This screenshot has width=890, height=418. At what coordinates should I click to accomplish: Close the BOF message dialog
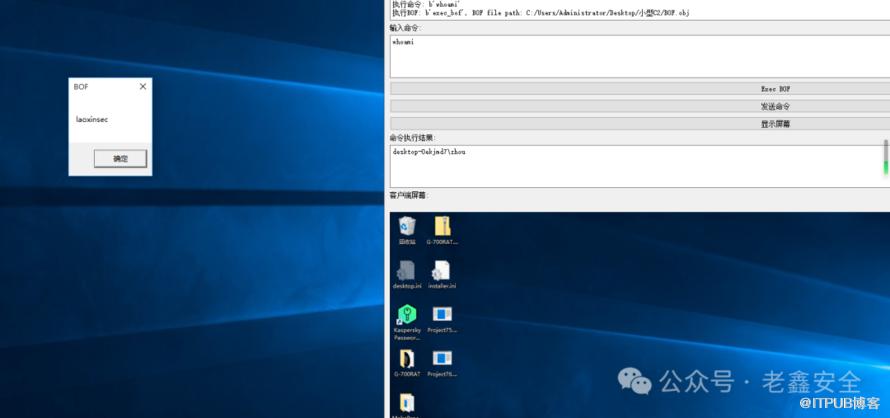pos(142,87)
